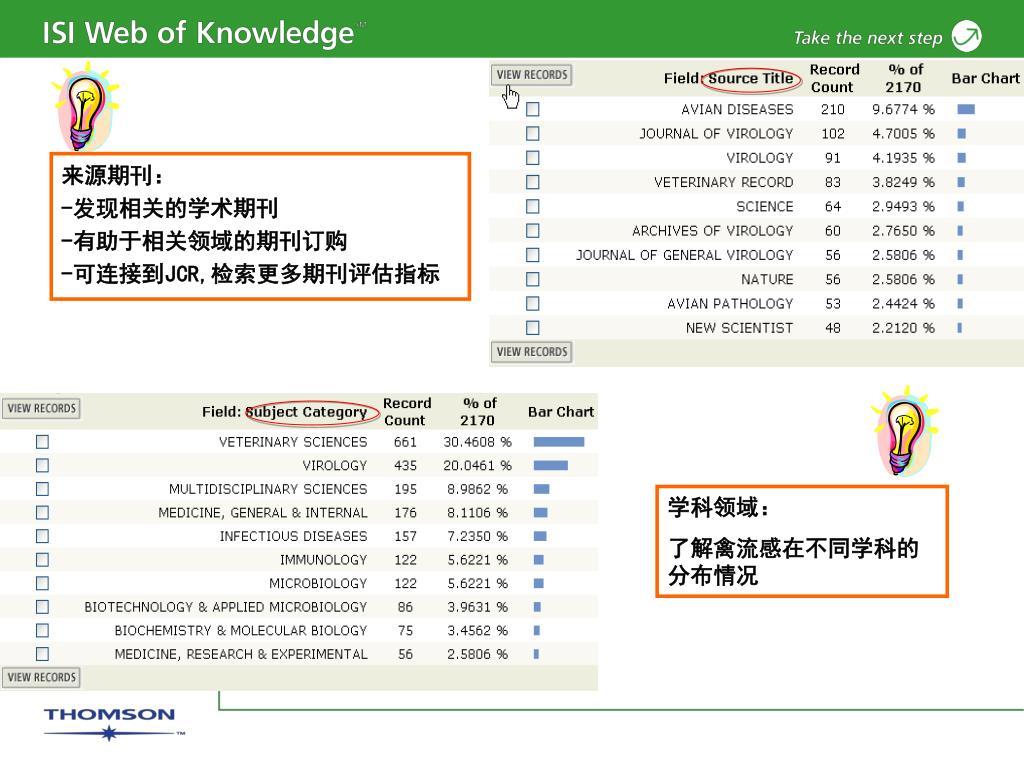1024x768 pixels.
Task: Check the SCIENCE journal checkbox
Action: tap(533, 206)
